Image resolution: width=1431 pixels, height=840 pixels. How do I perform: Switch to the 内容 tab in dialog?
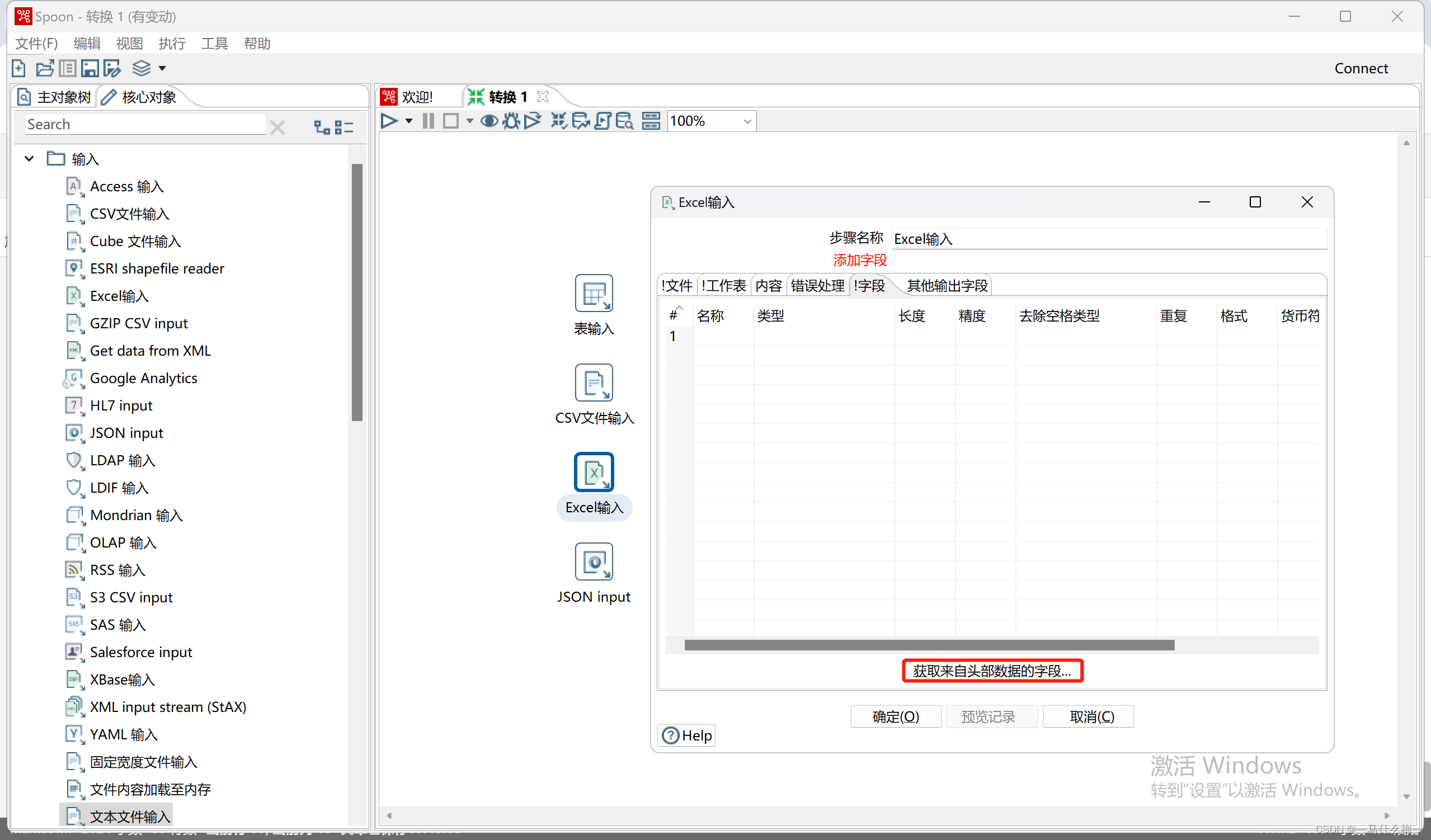pos(768,285)
